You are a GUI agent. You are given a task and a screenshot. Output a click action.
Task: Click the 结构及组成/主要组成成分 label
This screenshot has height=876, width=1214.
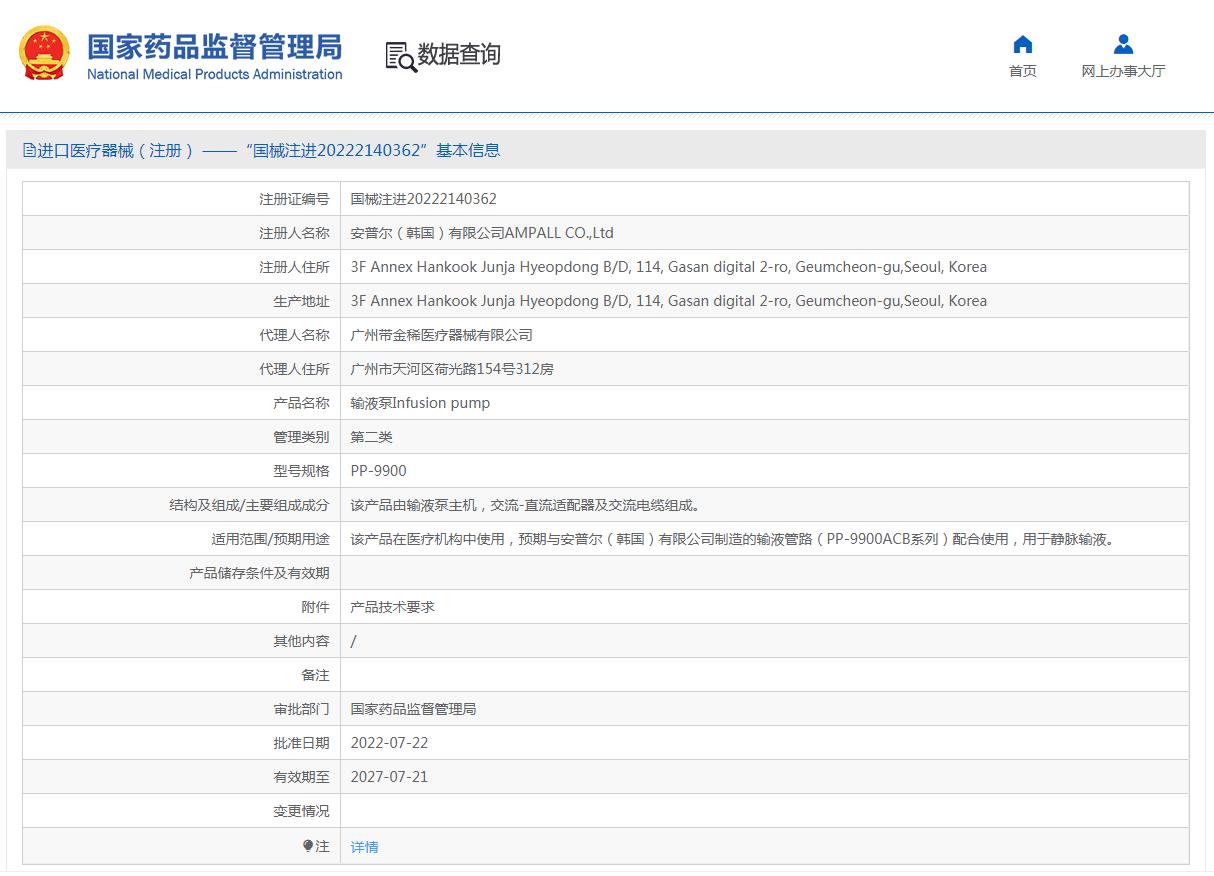[249, 505]
